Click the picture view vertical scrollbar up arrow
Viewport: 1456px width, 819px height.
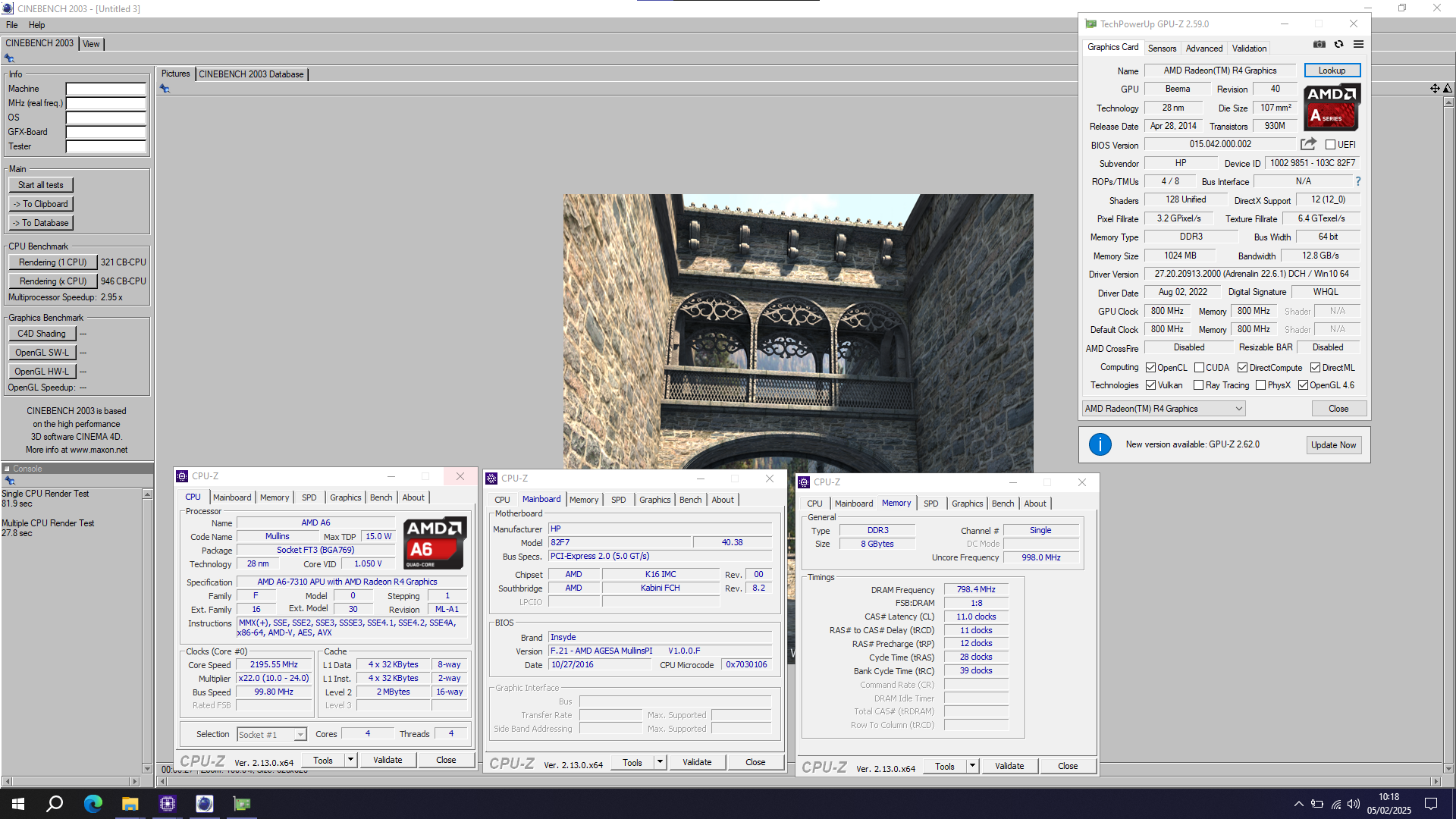pyautogui.click(x=1447, y=102)
